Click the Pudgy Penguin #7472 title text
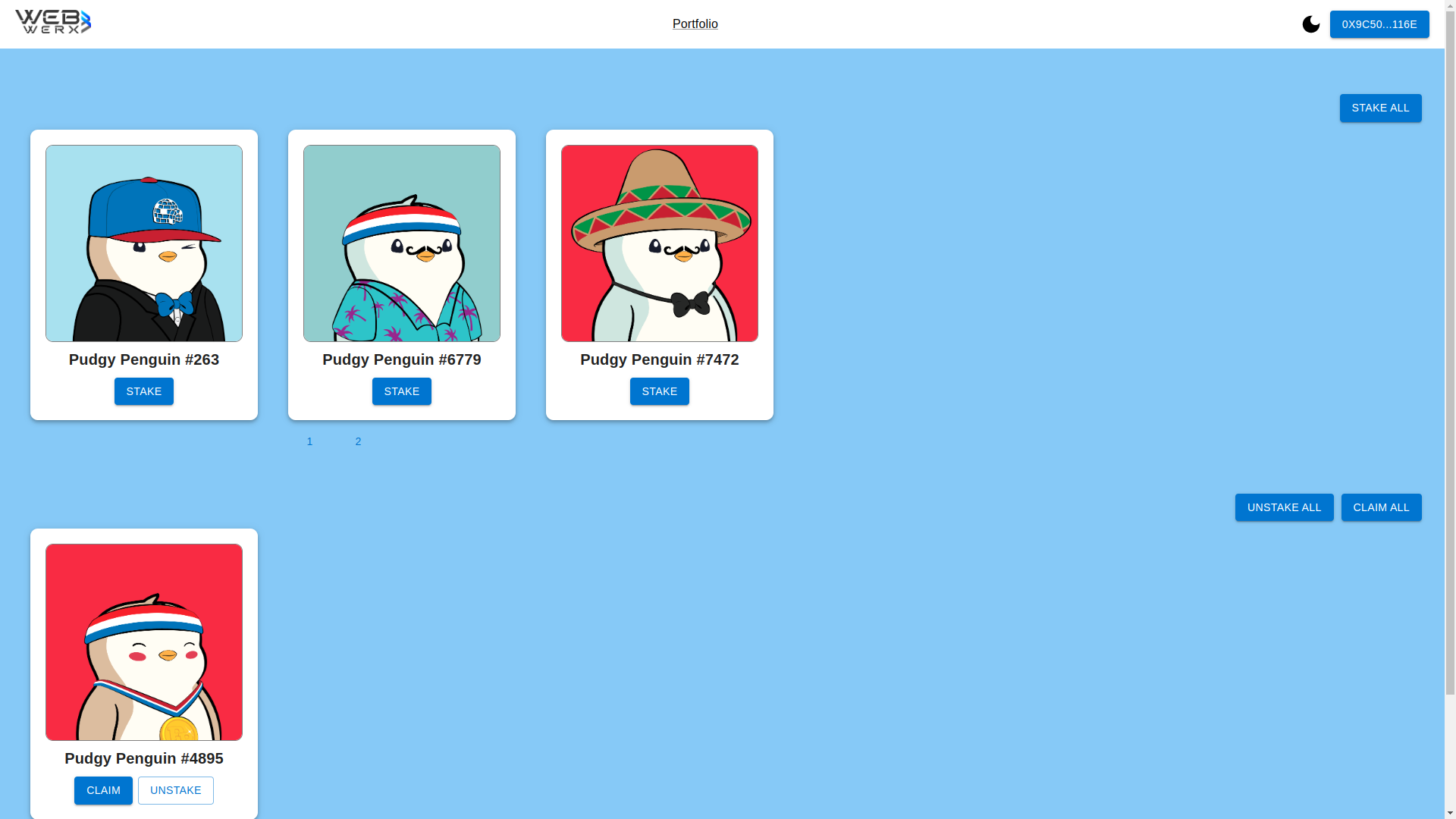 [659, 359]
